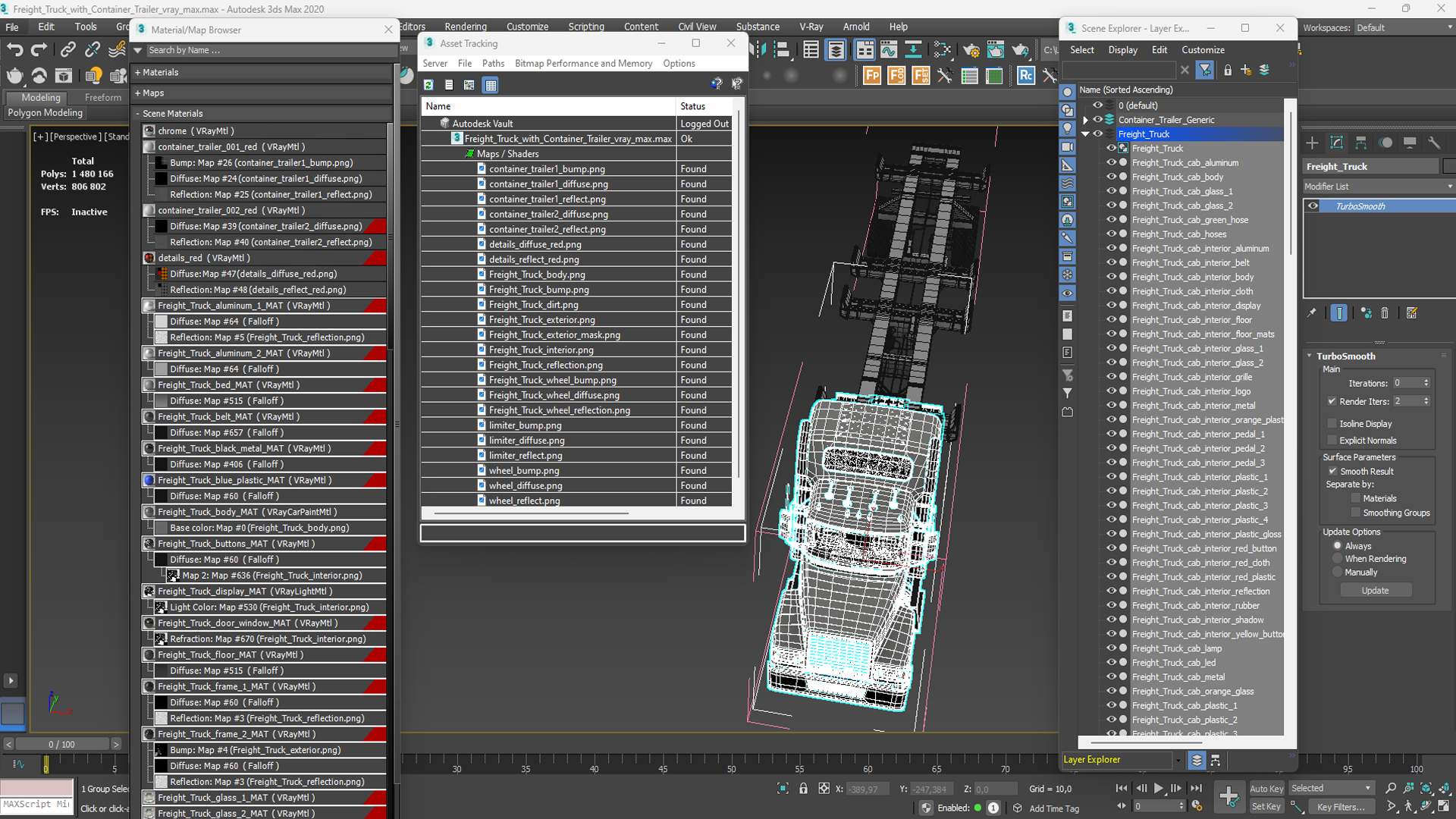Click the blue Rc toolbar icon
This screenshot has height=819, width=1456.
pyautogui.click(x=1025, y=75)
